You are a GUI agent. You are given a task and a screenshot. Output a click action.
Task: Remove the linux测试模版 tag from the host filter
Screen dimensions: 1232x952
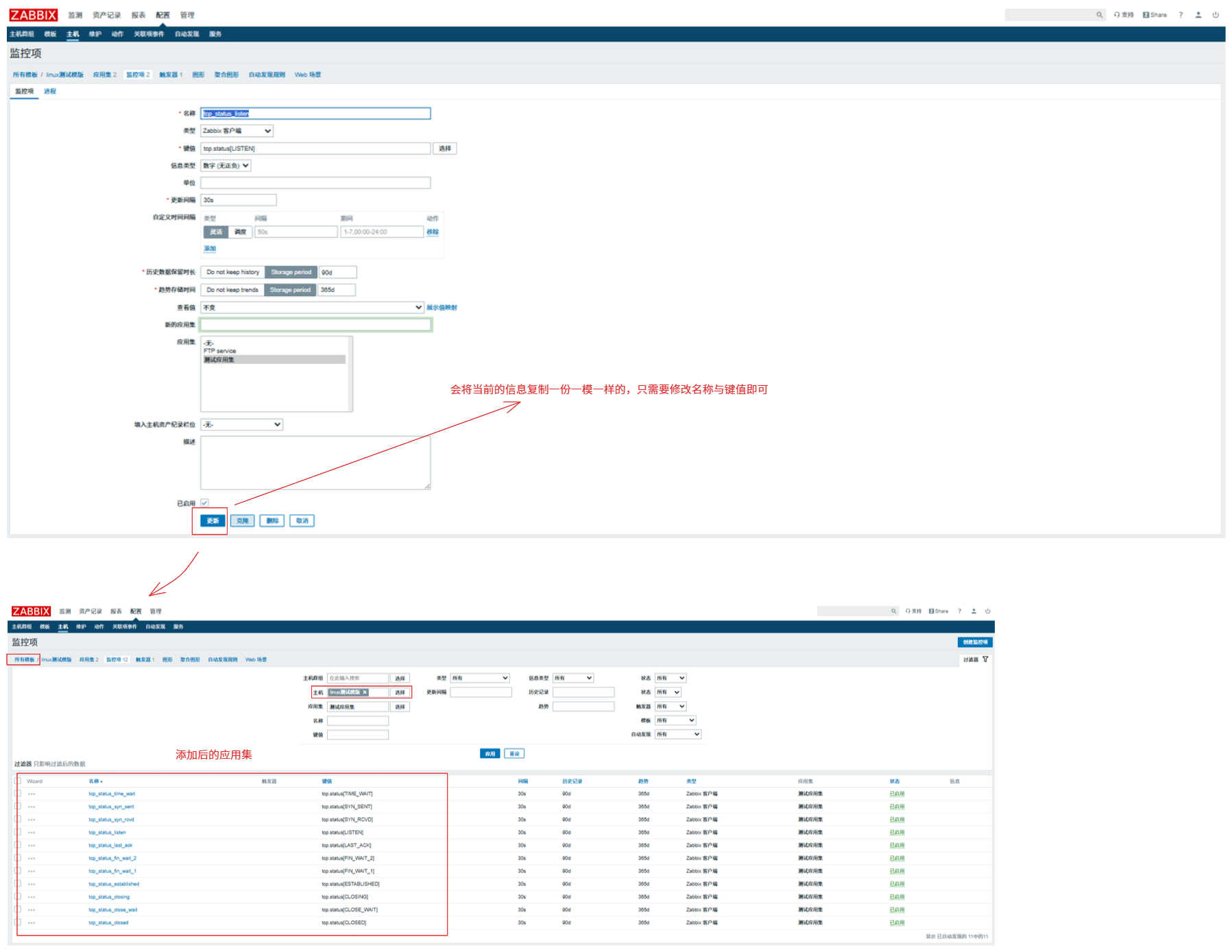pos(365,692)
